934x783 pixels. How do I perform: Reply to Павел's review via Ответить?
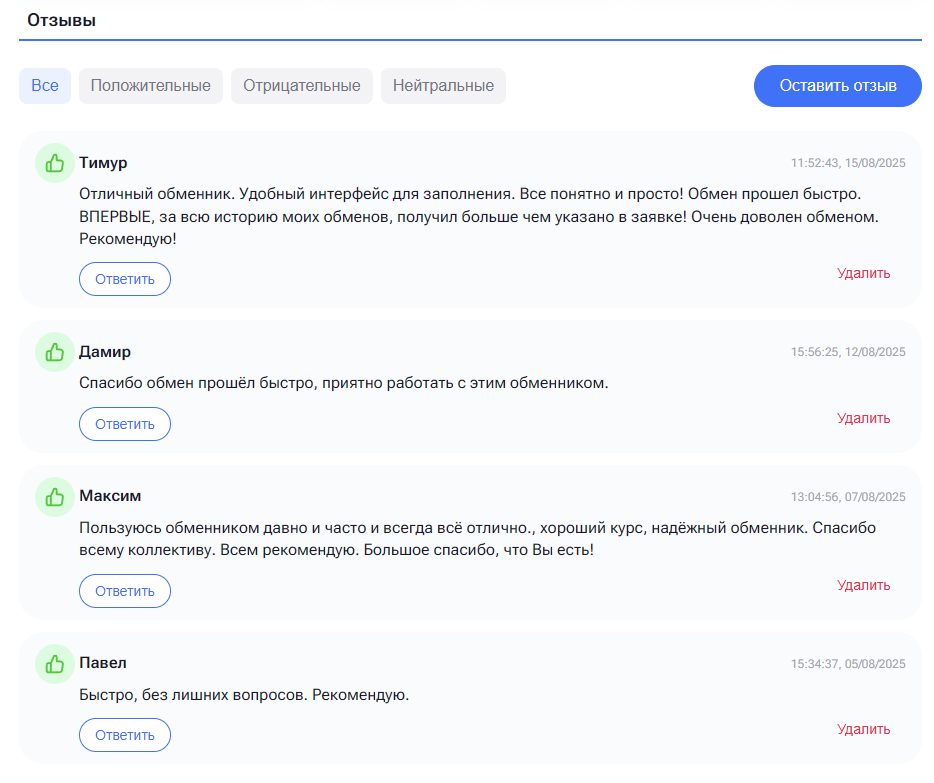click(x=125, y=735)
